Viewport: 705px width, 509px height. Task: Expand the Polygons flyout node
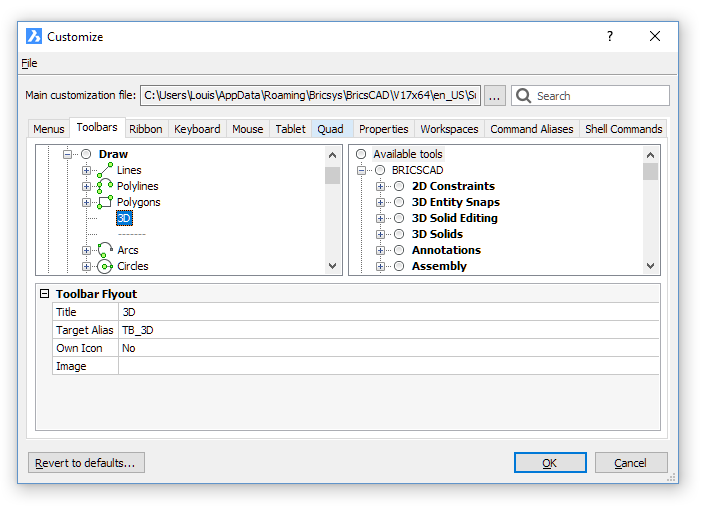coord(86,202)
